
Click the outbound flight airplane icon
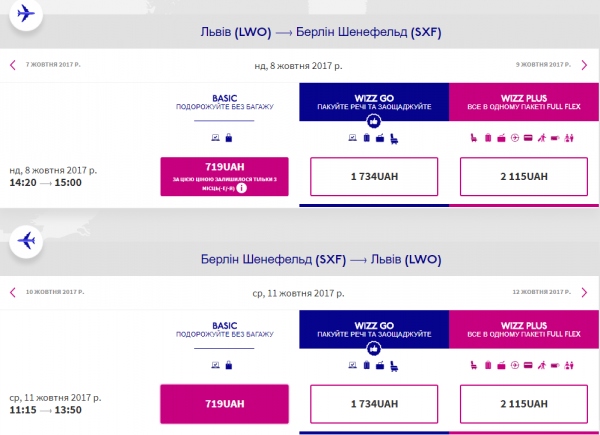coord(26,14)
